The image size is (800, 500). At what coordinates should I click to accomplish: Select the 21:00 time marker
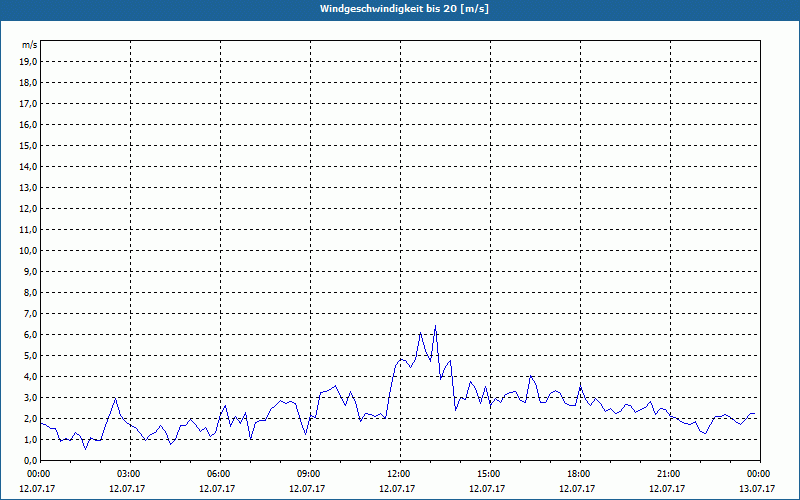(668, 474)
